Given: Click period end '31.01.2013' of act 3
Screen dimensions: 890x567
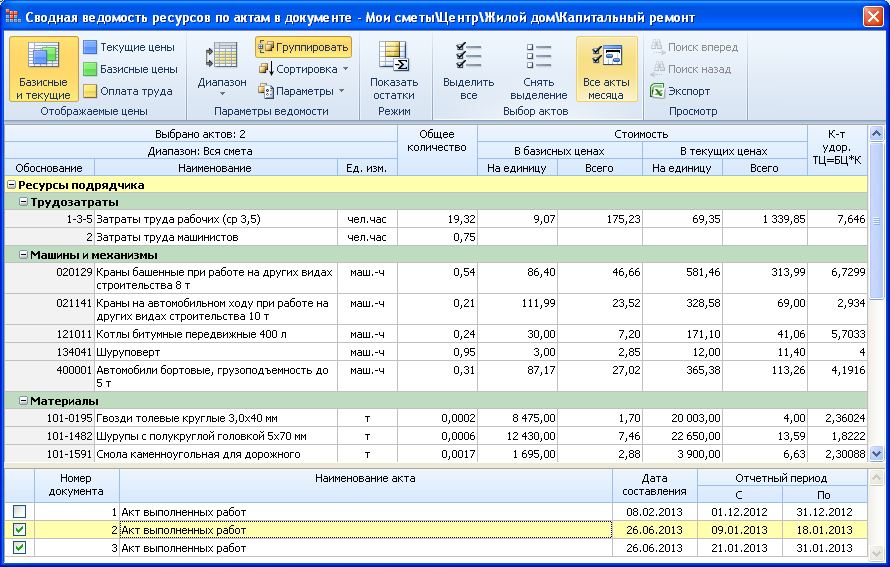Looking at the screenshot, I should click(824, 548).
